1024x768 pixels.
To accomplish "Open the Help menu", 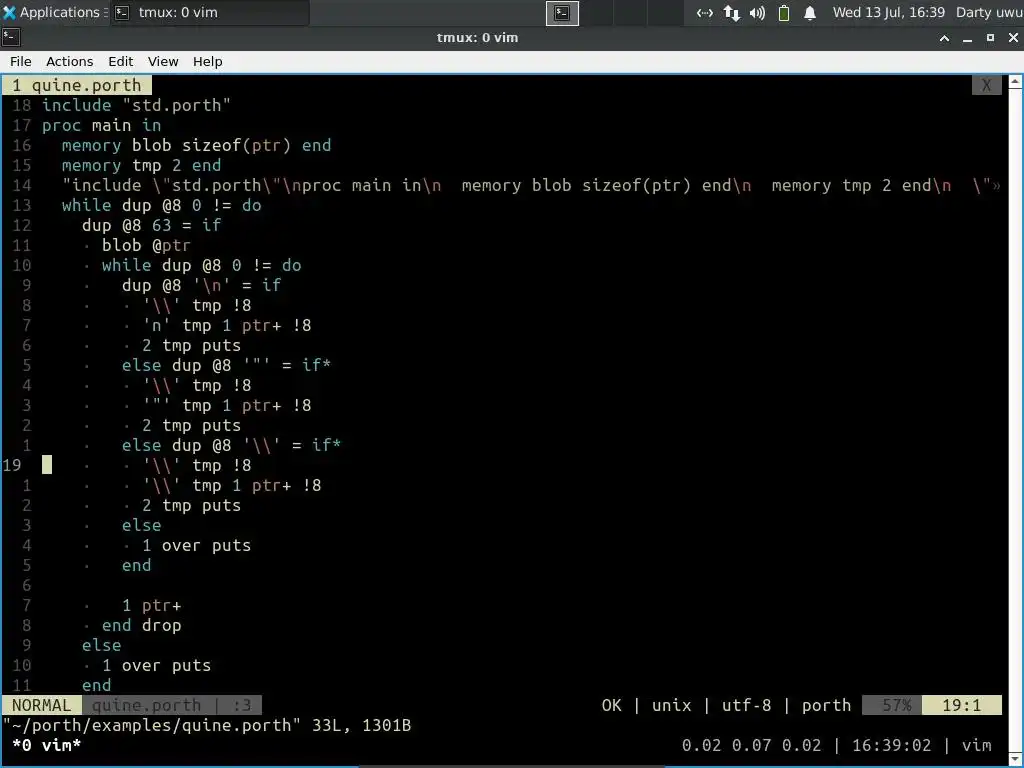I will tap(208, 61).
